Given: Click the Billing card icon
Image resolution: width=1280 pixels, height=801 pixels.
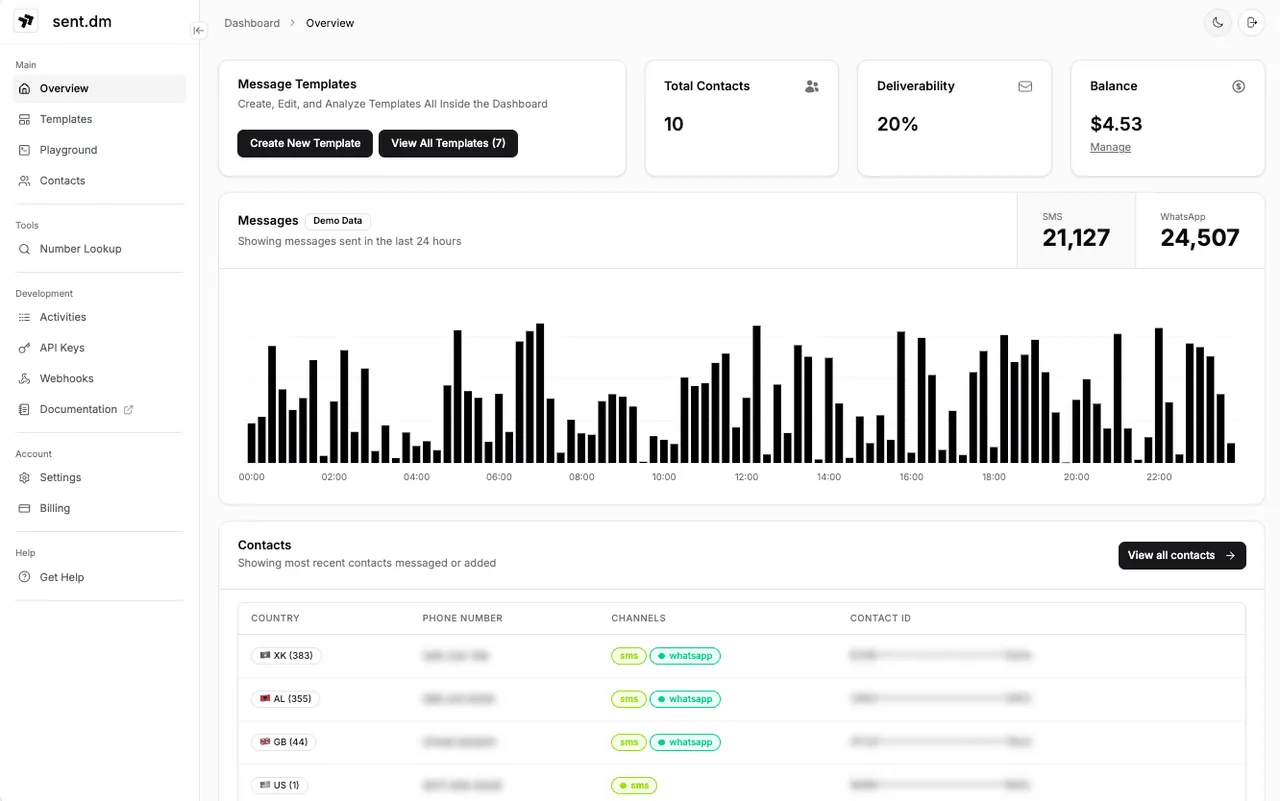Looking at the screenshot, I should click(x=25, y=508).
